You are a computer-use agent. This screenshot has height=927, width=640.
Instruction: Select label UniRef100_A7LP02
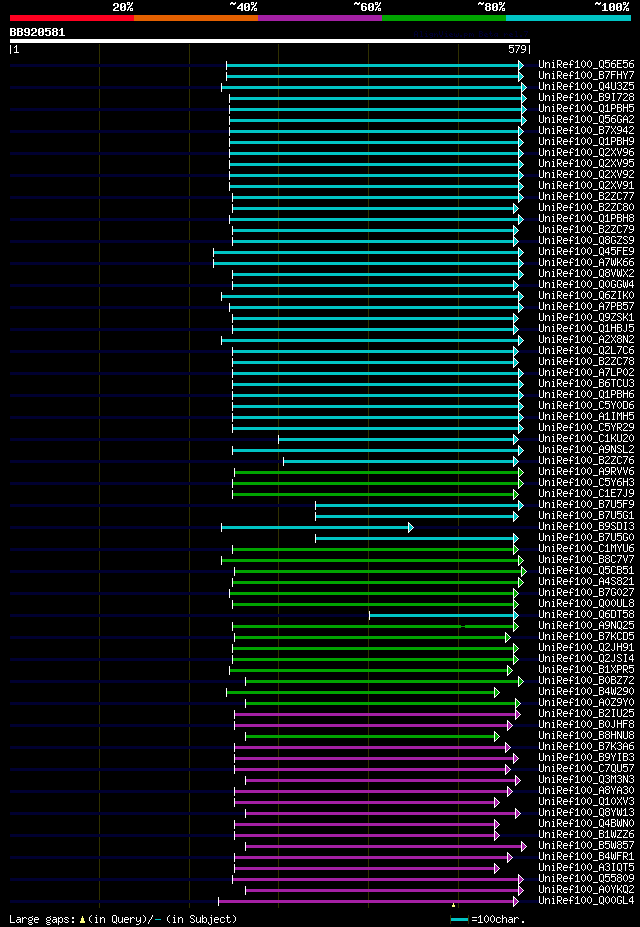pyautogui.click(x=586, y=372)
